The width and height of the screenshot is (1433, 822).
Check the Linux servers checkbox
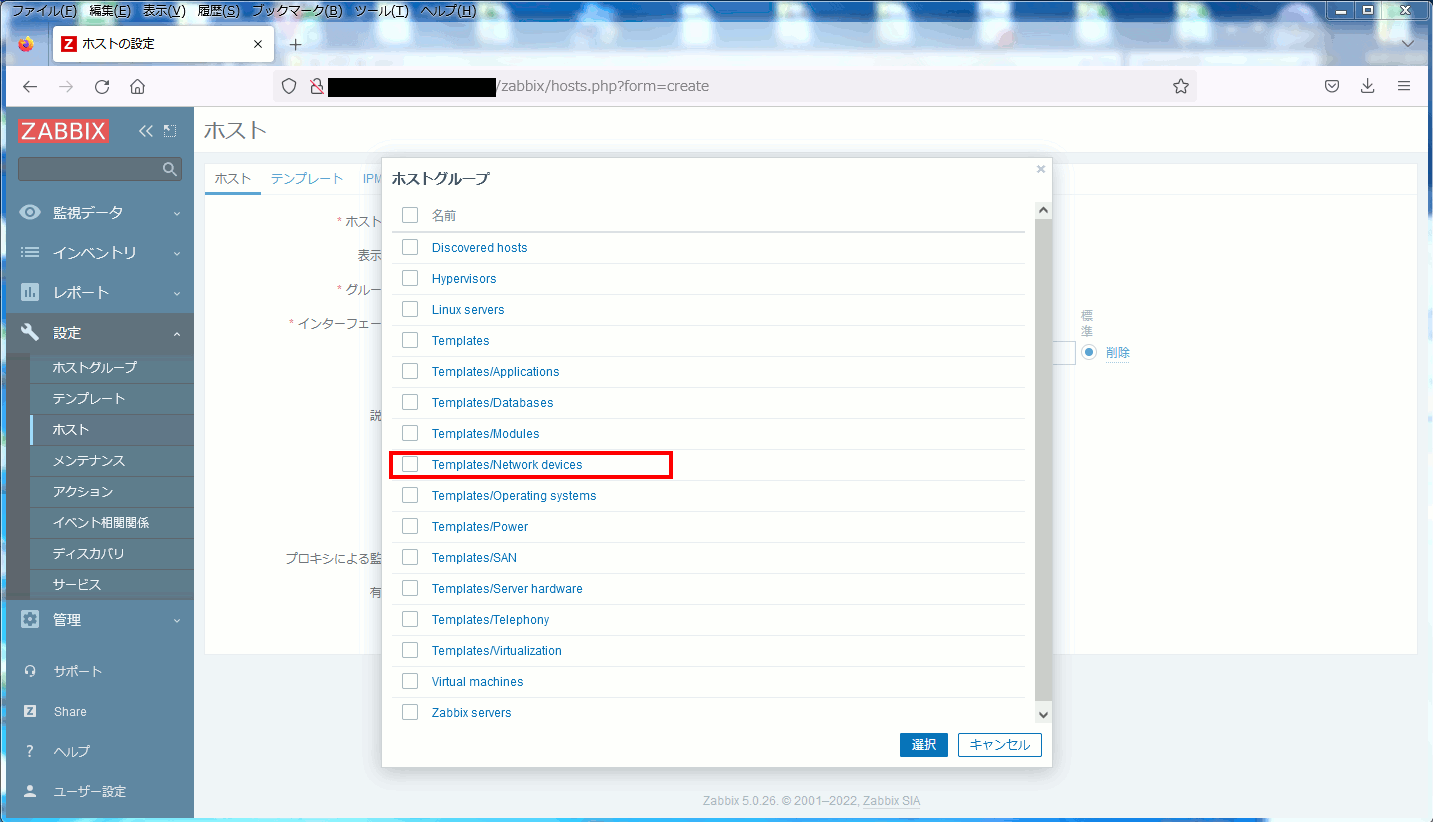[410, 309]
